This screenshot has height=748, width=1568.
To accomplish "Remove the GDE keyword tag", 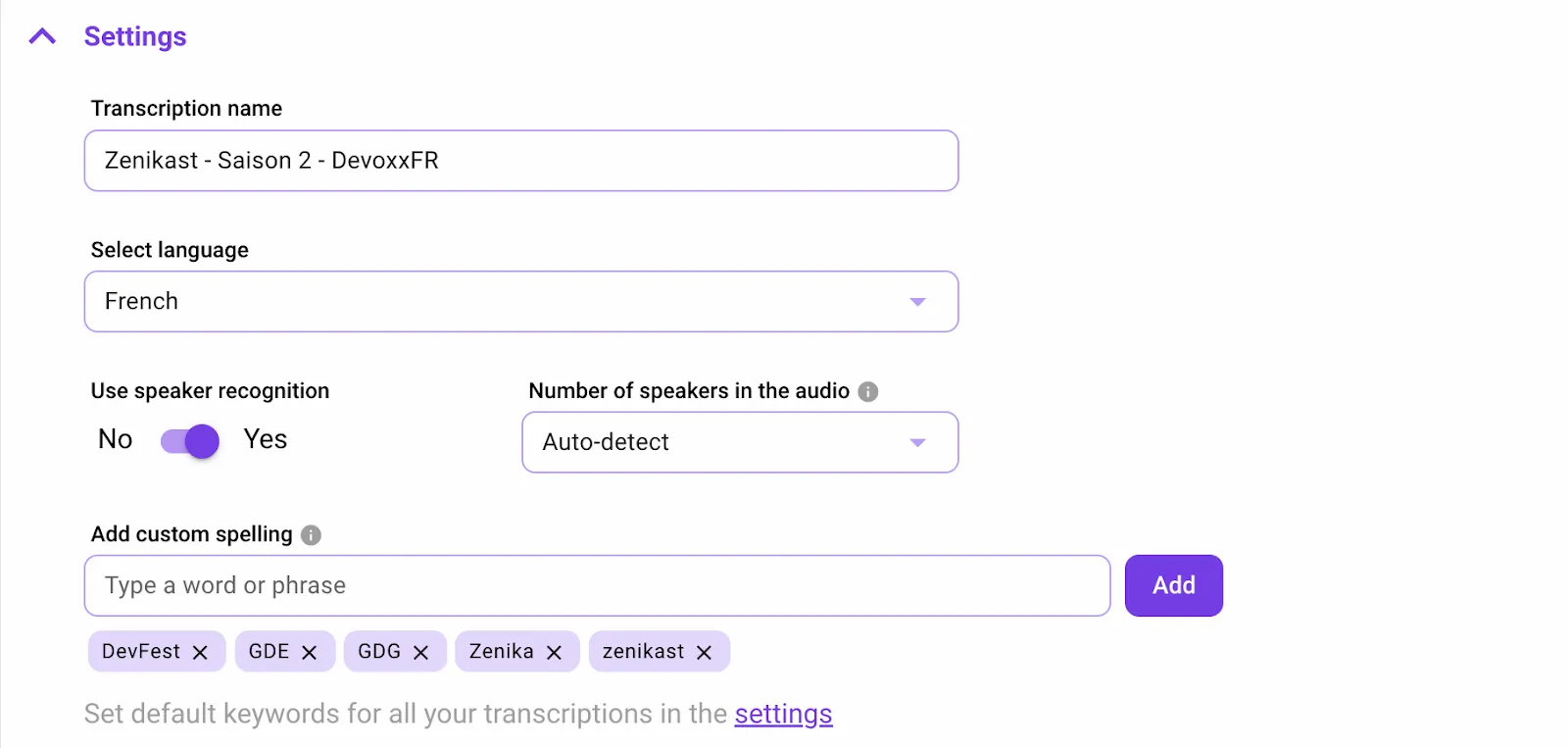I will (311, 651).
